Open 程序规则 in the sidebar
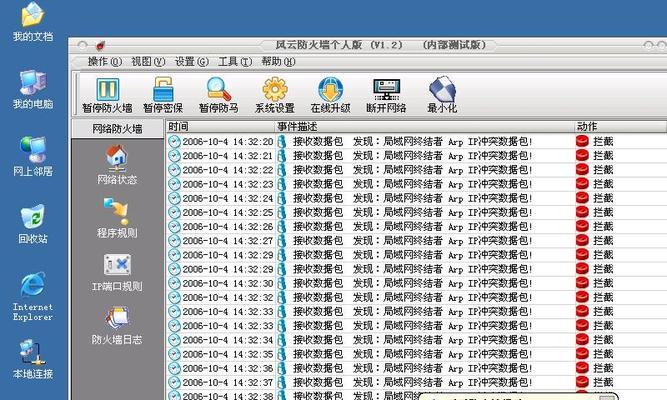 [117, 218]
